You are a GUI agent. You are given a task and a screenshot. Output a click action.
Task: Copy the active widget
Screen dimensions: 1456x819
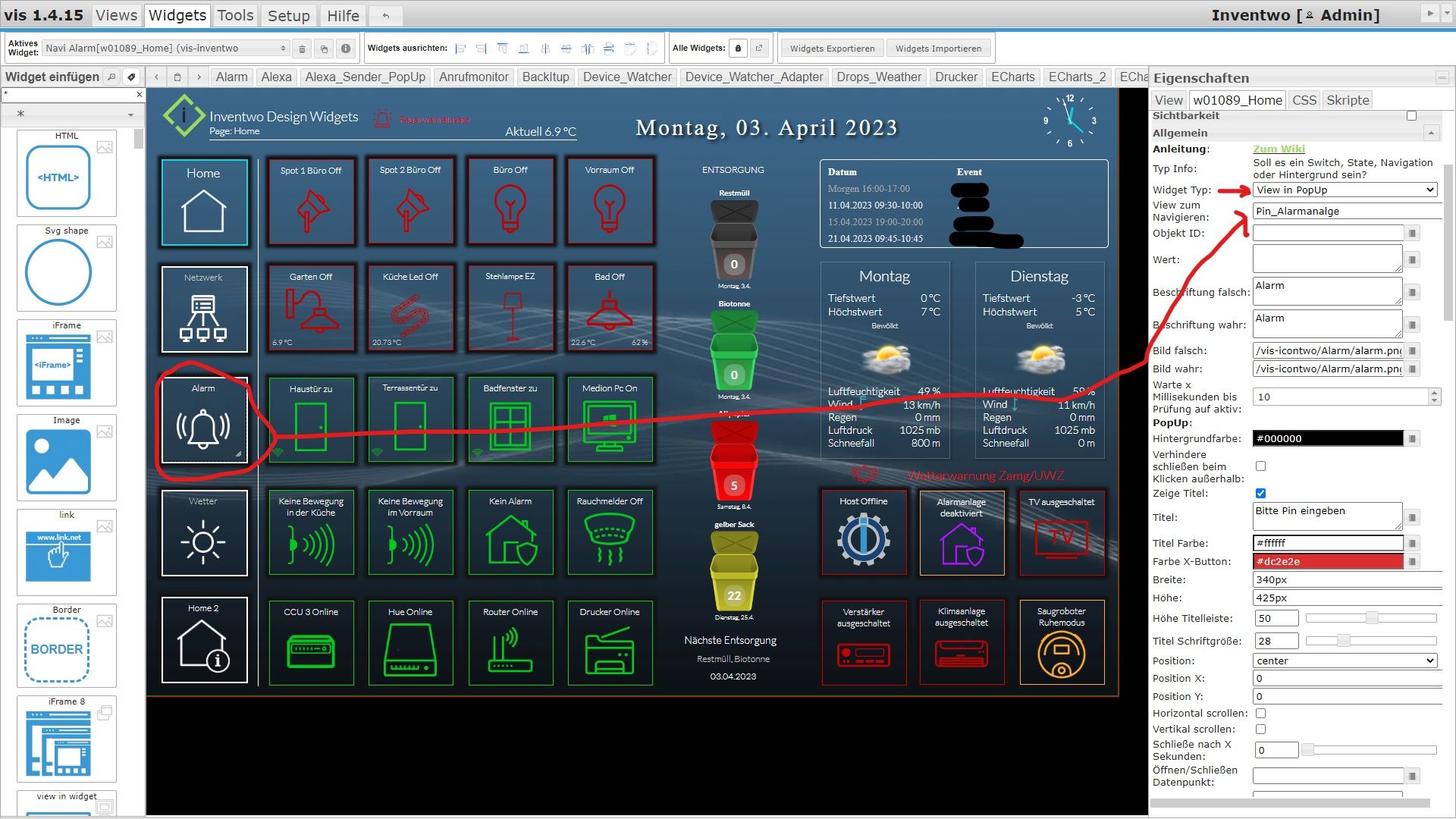pos(324,49)
